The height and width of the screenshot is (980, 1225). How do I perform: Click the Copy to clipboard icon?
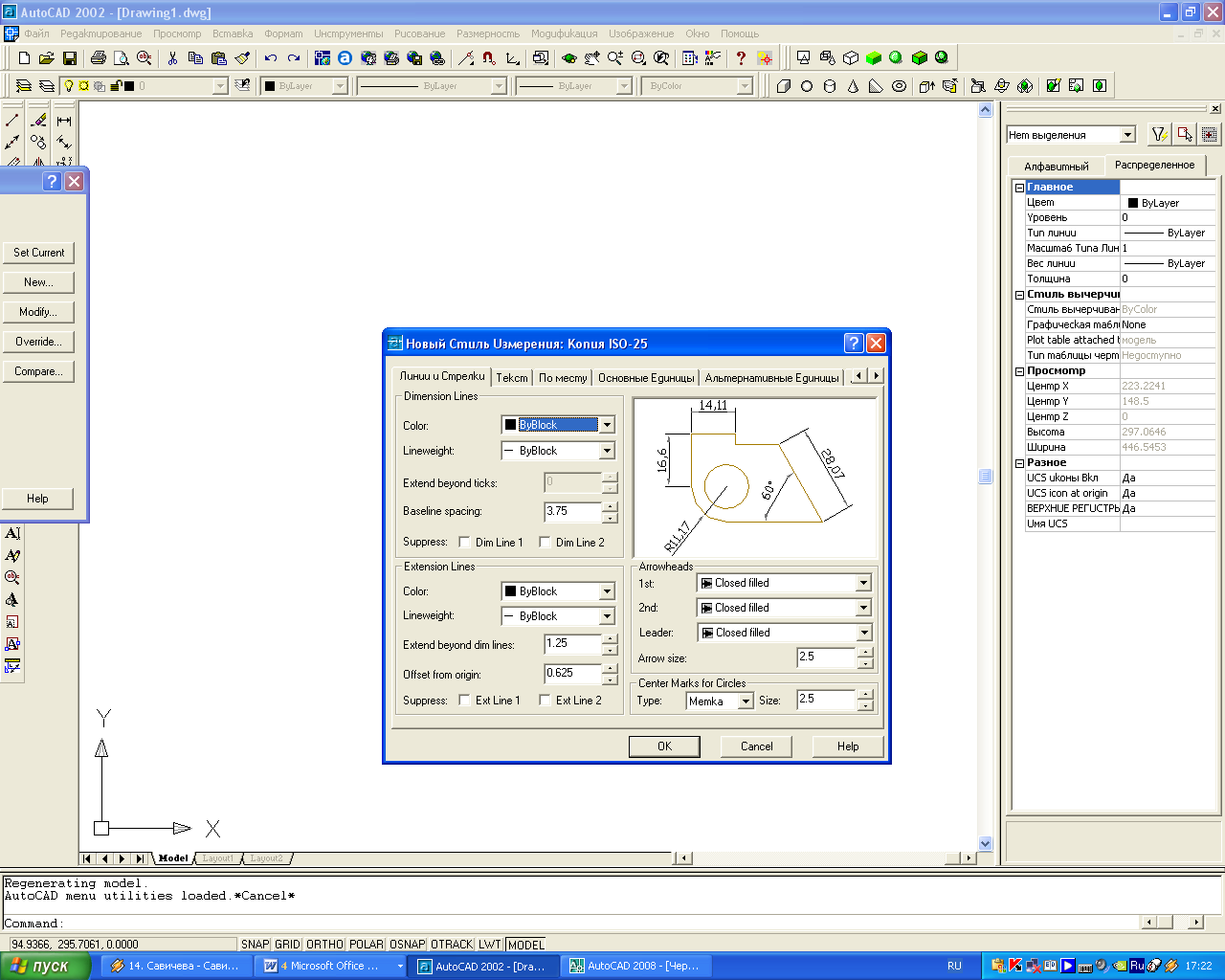point(195,58)
